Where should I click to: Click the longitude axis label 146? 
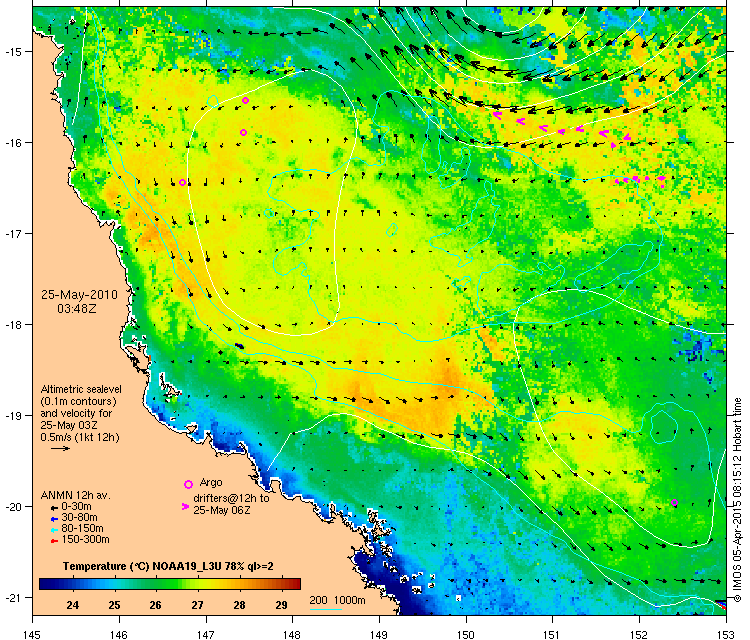[119, 635]
